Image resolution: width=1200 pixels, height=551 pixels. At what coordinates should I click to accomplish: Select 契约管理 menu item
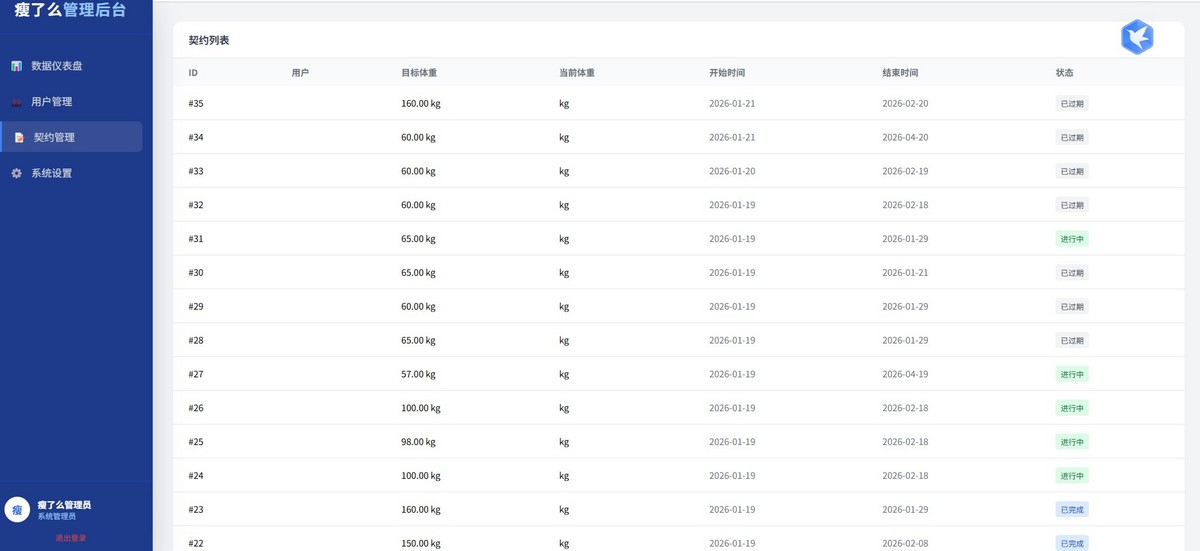tap(72, 137)
